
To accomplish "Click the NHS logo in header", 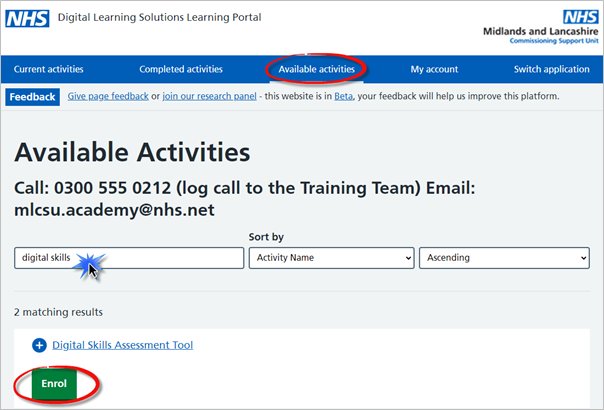I will [27, 18].
